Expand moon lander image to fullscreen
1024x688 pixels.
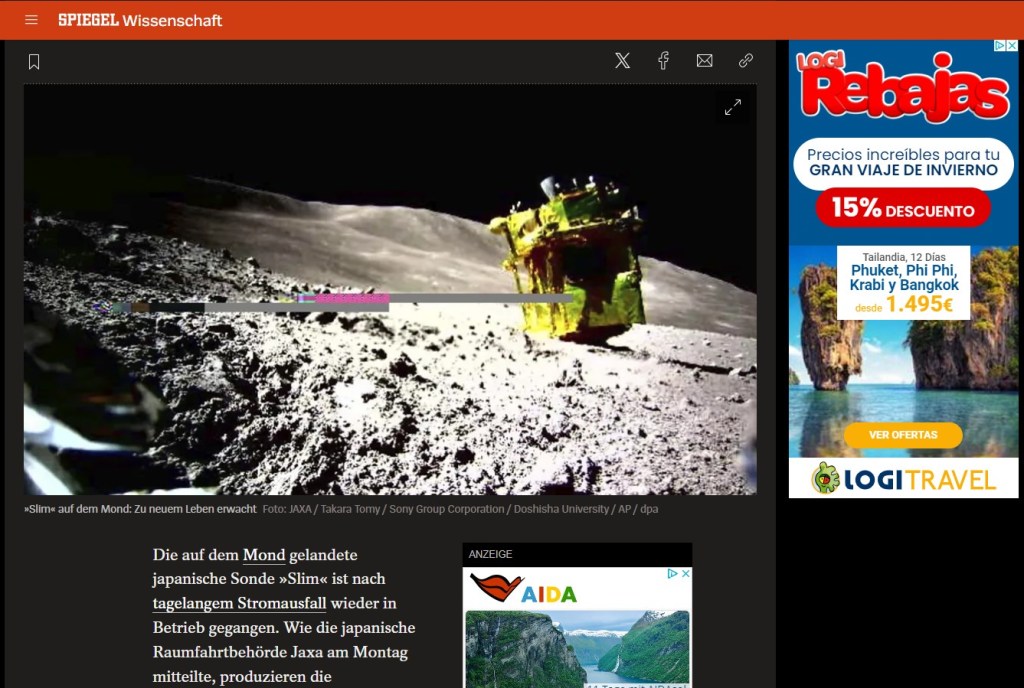coord(733,107)
